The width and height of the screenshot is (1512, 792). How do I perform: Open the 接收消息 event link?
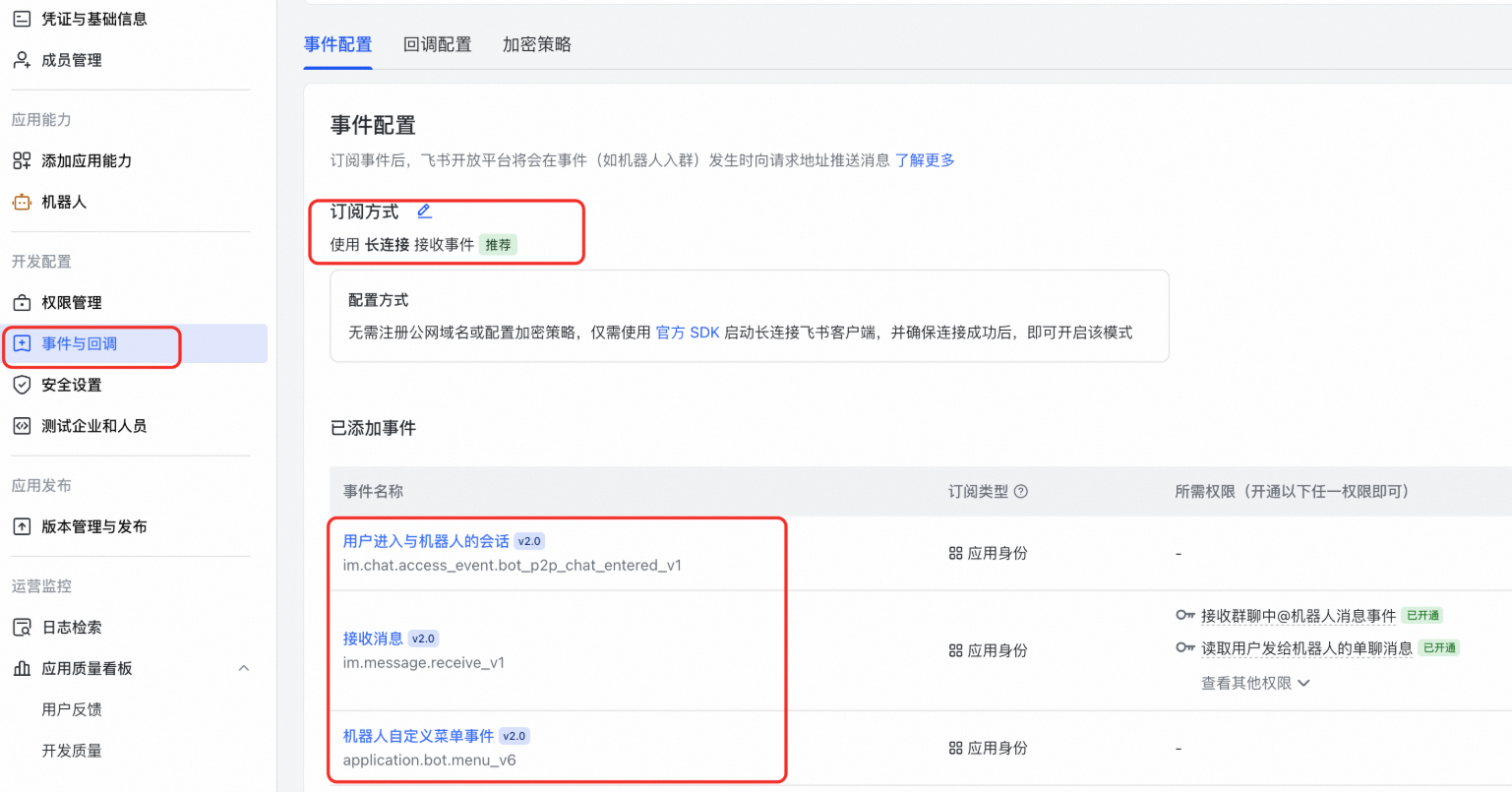tap(373, 639)
